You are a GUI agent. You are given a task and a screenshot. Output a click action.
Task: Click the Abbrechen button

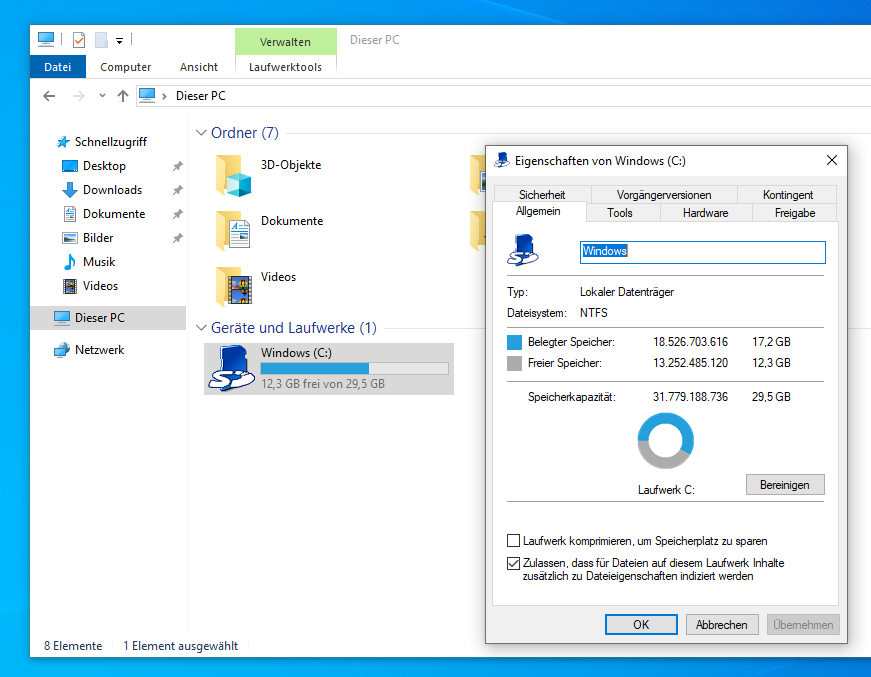click(722, 625)
